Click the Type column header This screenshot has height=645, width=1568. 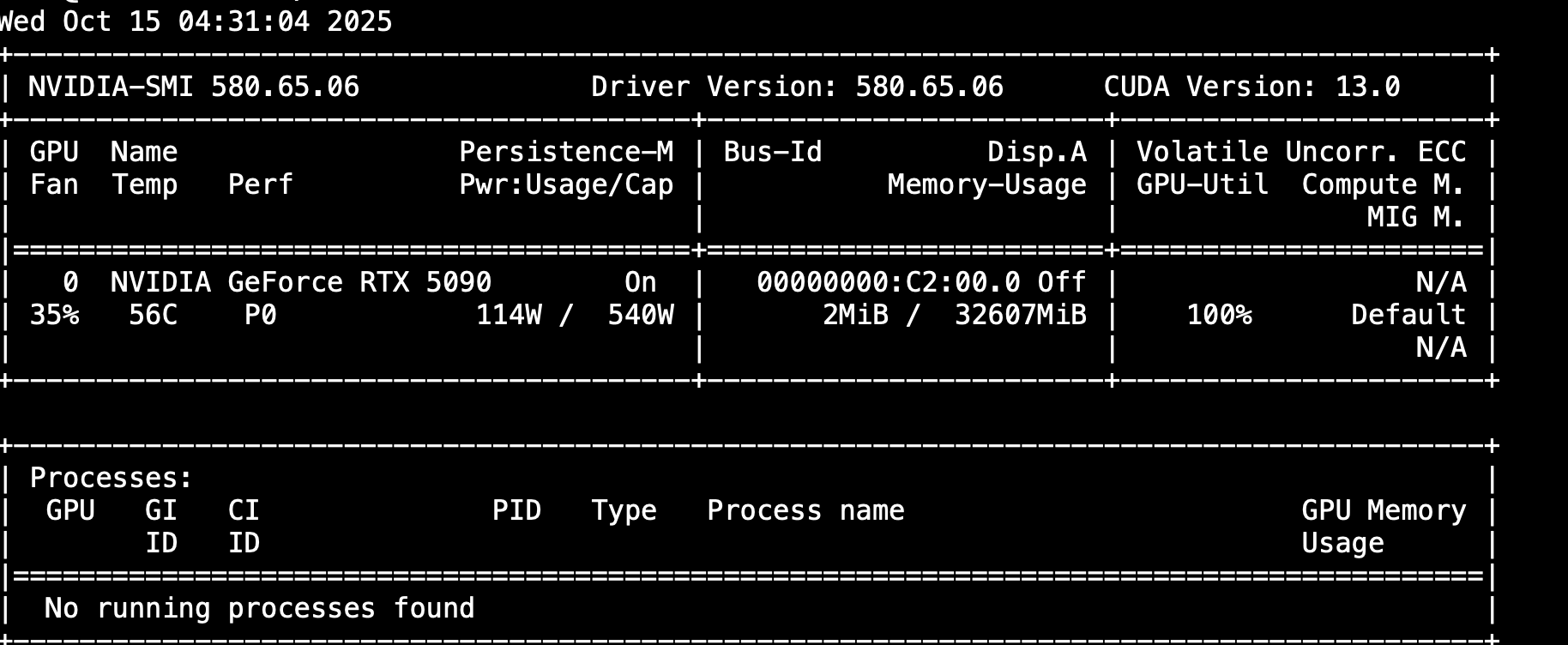pos(624,510)
